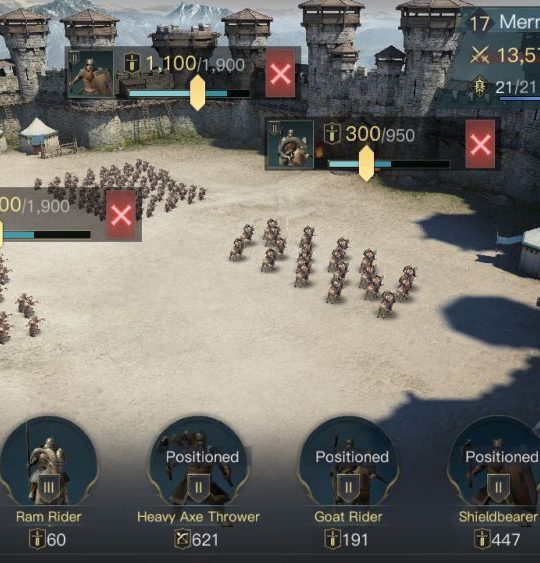Remove the 300/950 troop squad

click(x=480, y=144)
